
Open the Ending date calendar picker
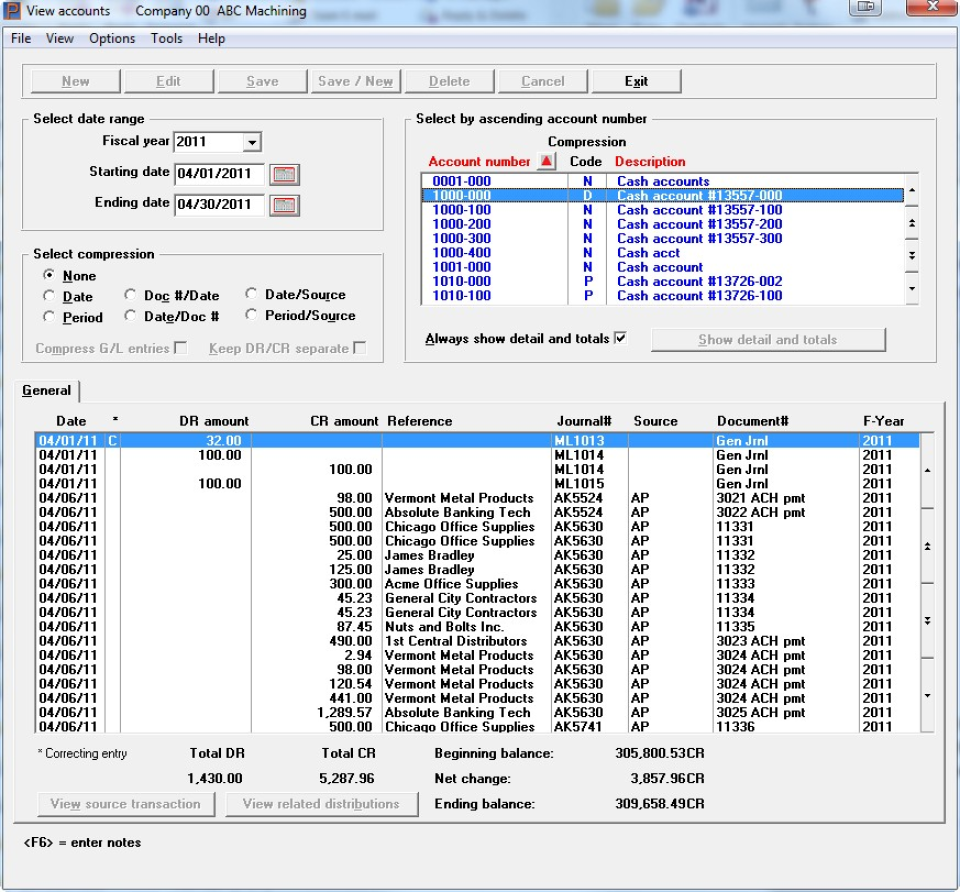pyautogui.click(x=285, y=206)
